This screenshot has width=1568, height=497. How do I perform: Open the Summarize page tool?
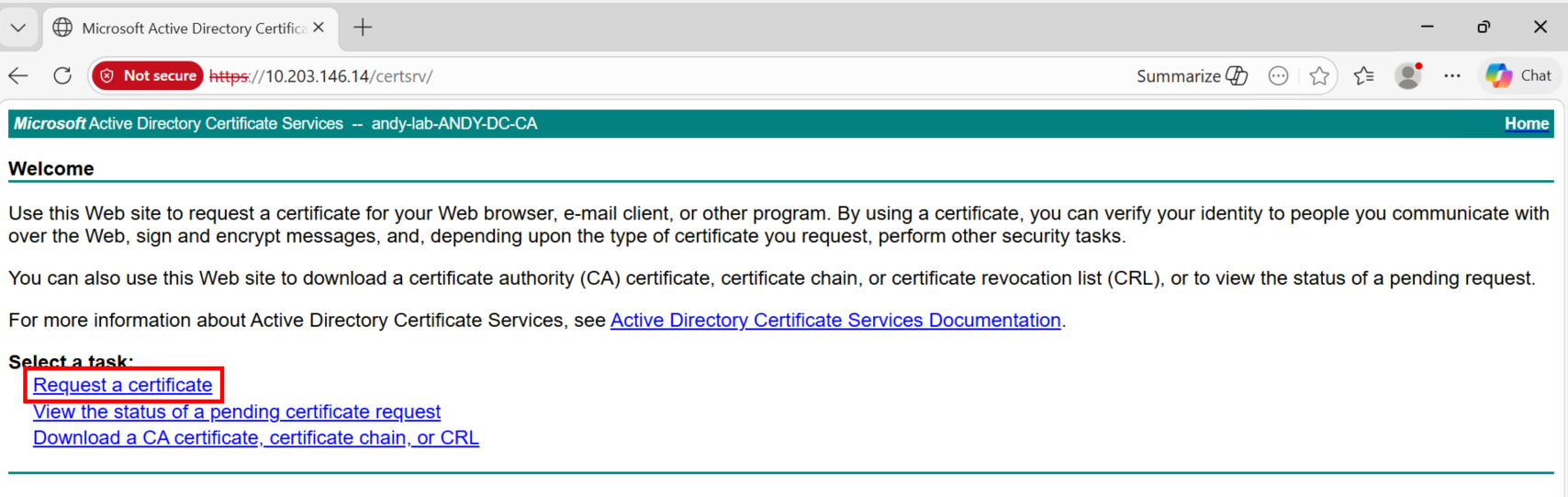click(x=1191, y=76)
